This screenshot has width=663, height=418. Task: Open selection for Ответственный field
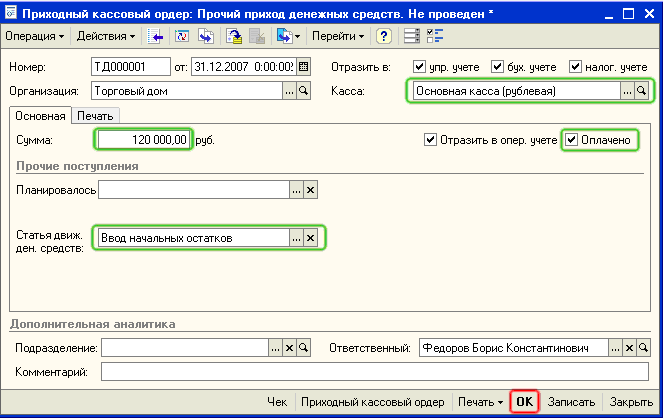point(615,348)
